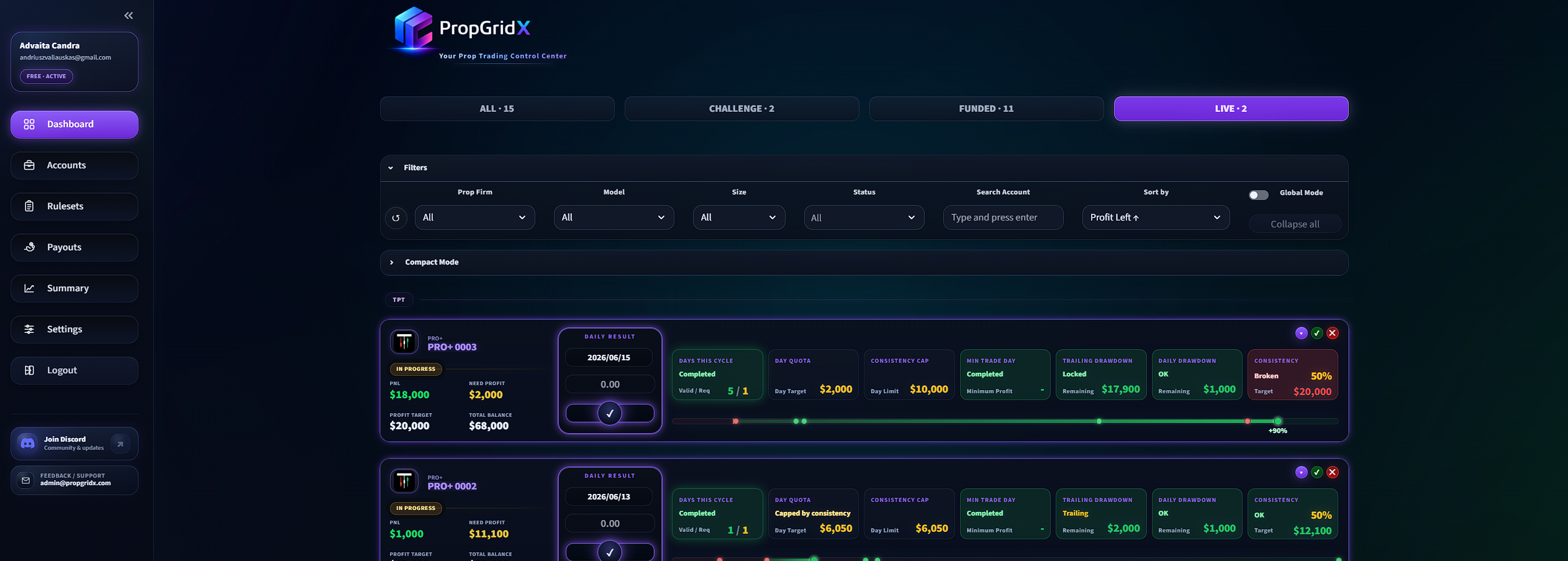
Task: Click Trailing Drawdown Locked card on PRO+ 0003
Action: pyautogui.click(x=1100, y=375)
